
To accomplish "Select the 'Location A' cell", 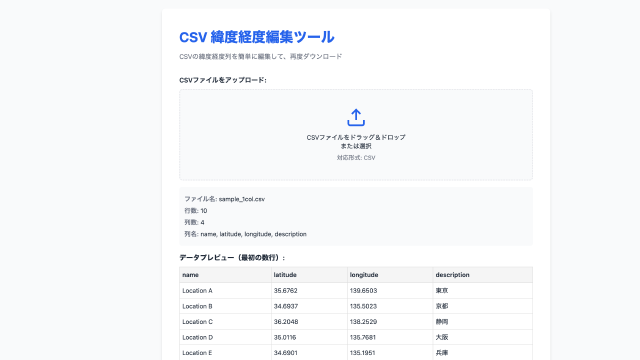I will [x=225, y=291].
